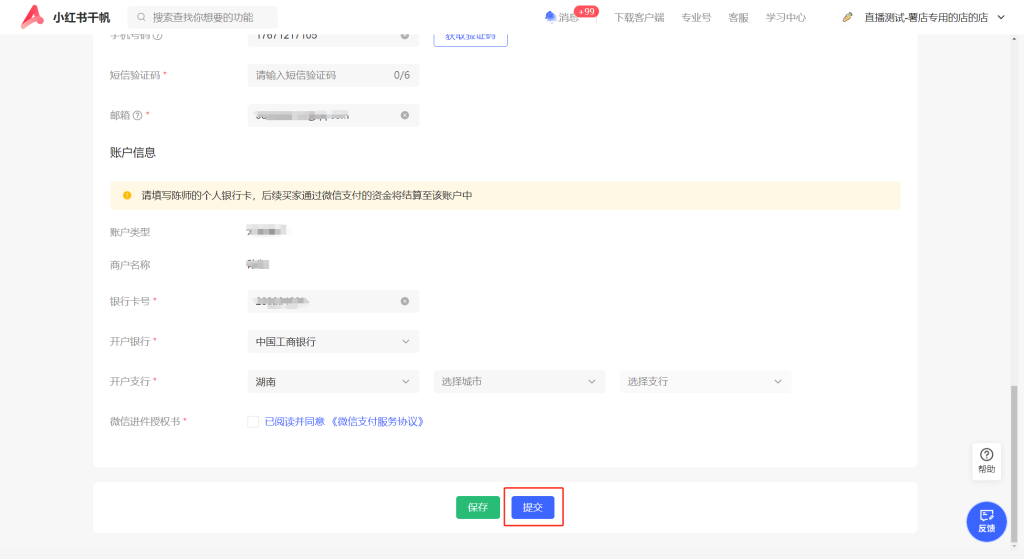Expand the shop account menu chevron

point(1001,18)
